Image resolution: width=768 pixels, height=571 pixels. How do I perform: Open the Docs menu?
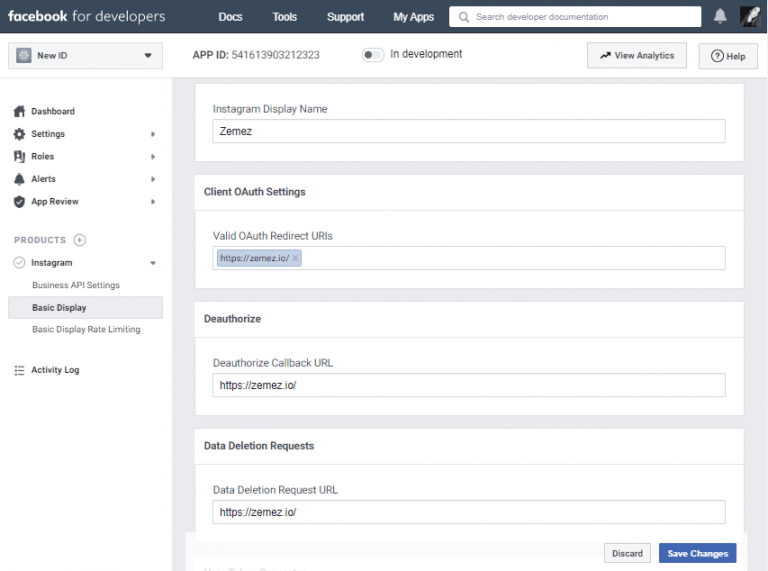click(230, 17)
